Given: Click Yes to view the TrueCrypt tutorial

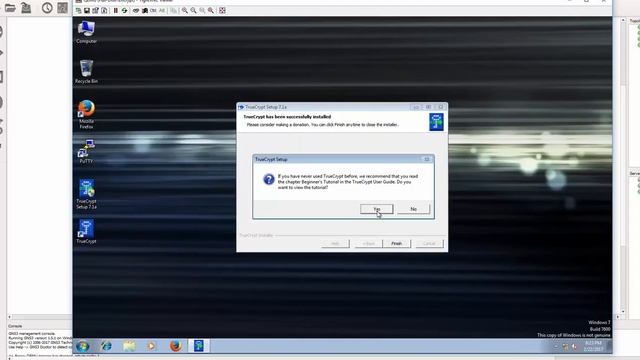Looking at the screenshot, I should [x=377, y=209].
